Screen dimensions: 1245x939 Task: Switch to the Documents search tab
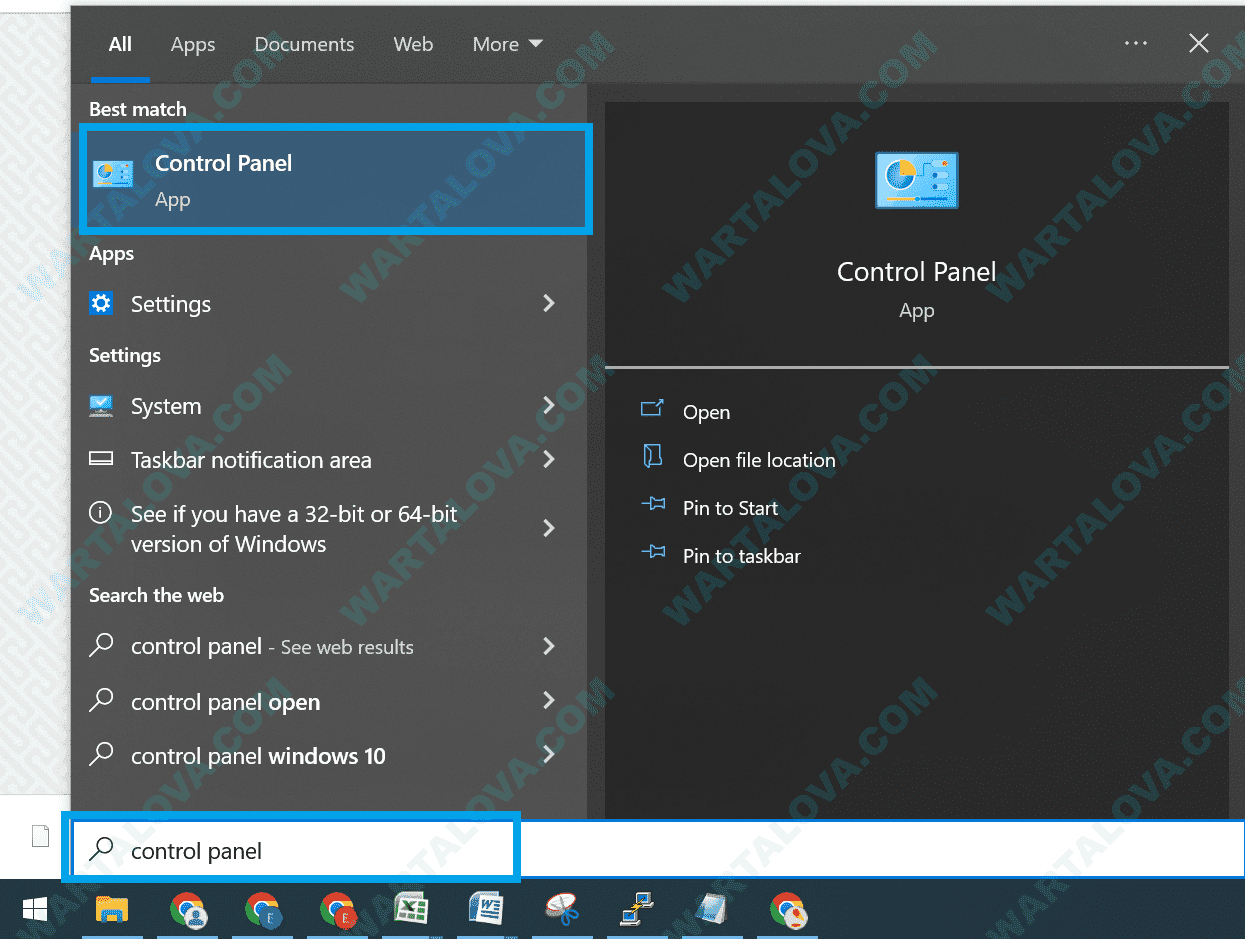point(304,44)
